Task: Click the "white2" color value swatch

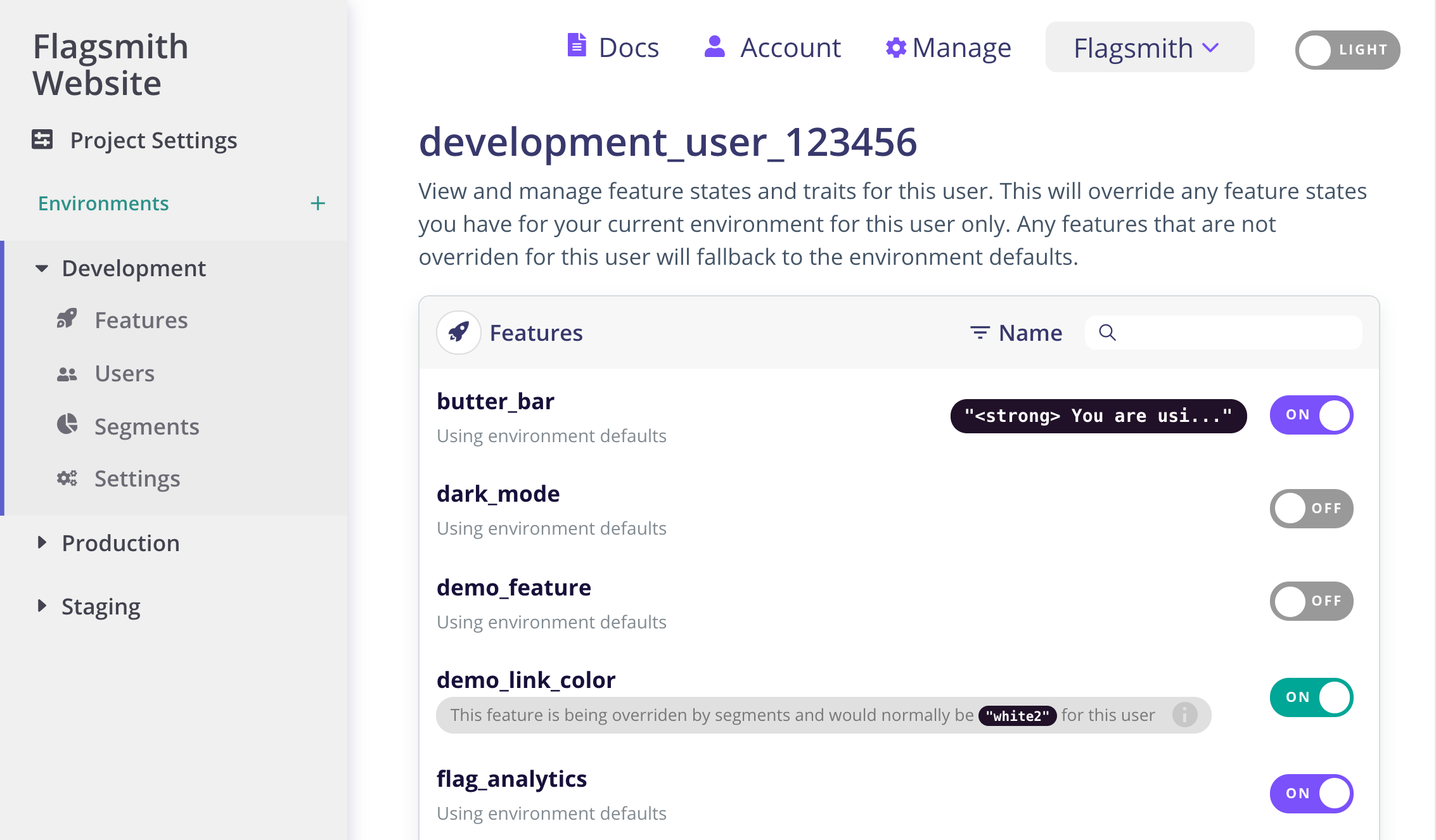Action: (1017, 715)
